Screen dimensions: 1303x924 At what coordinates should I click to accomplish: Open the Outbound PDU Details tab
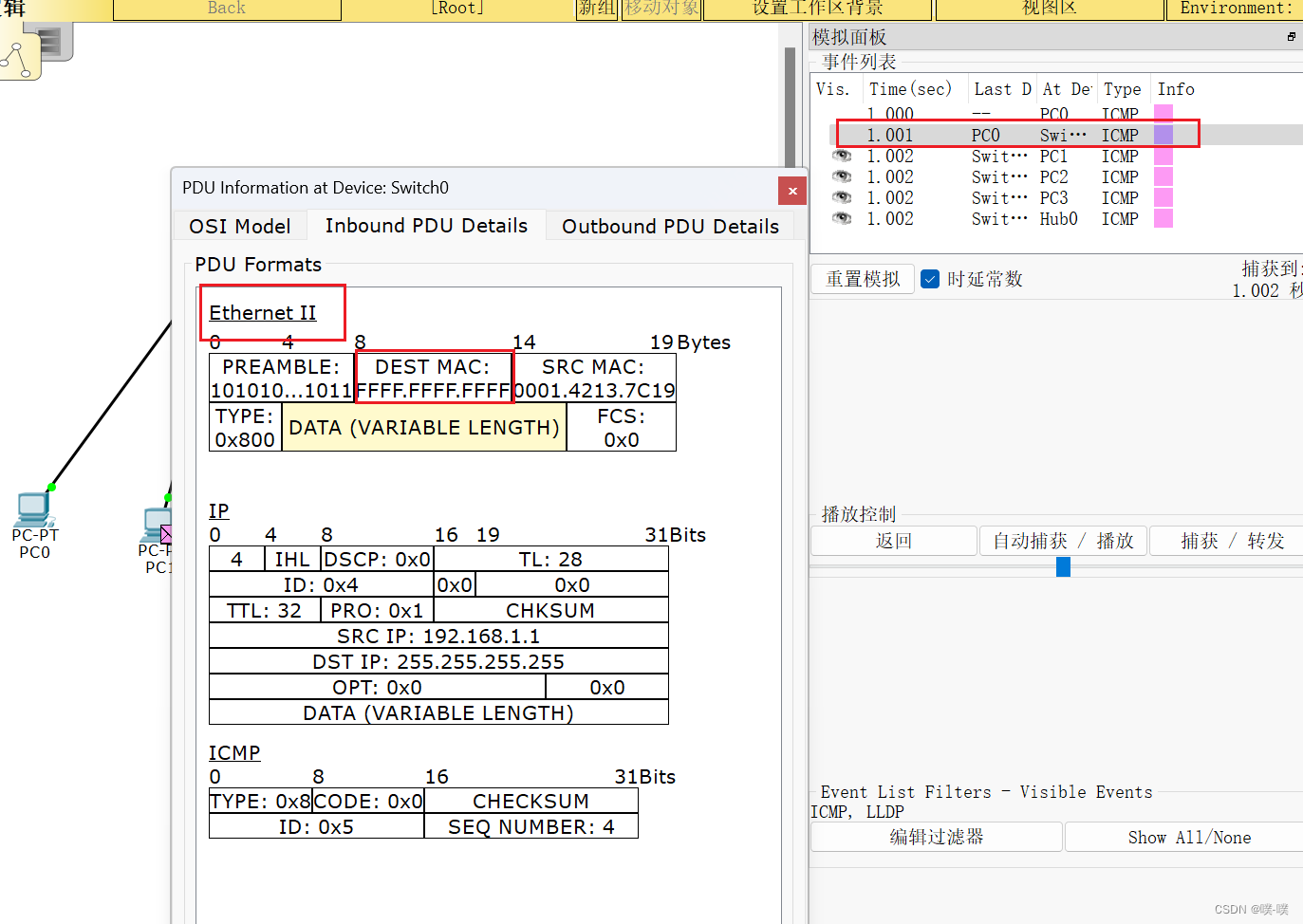[x=670, y=226]
